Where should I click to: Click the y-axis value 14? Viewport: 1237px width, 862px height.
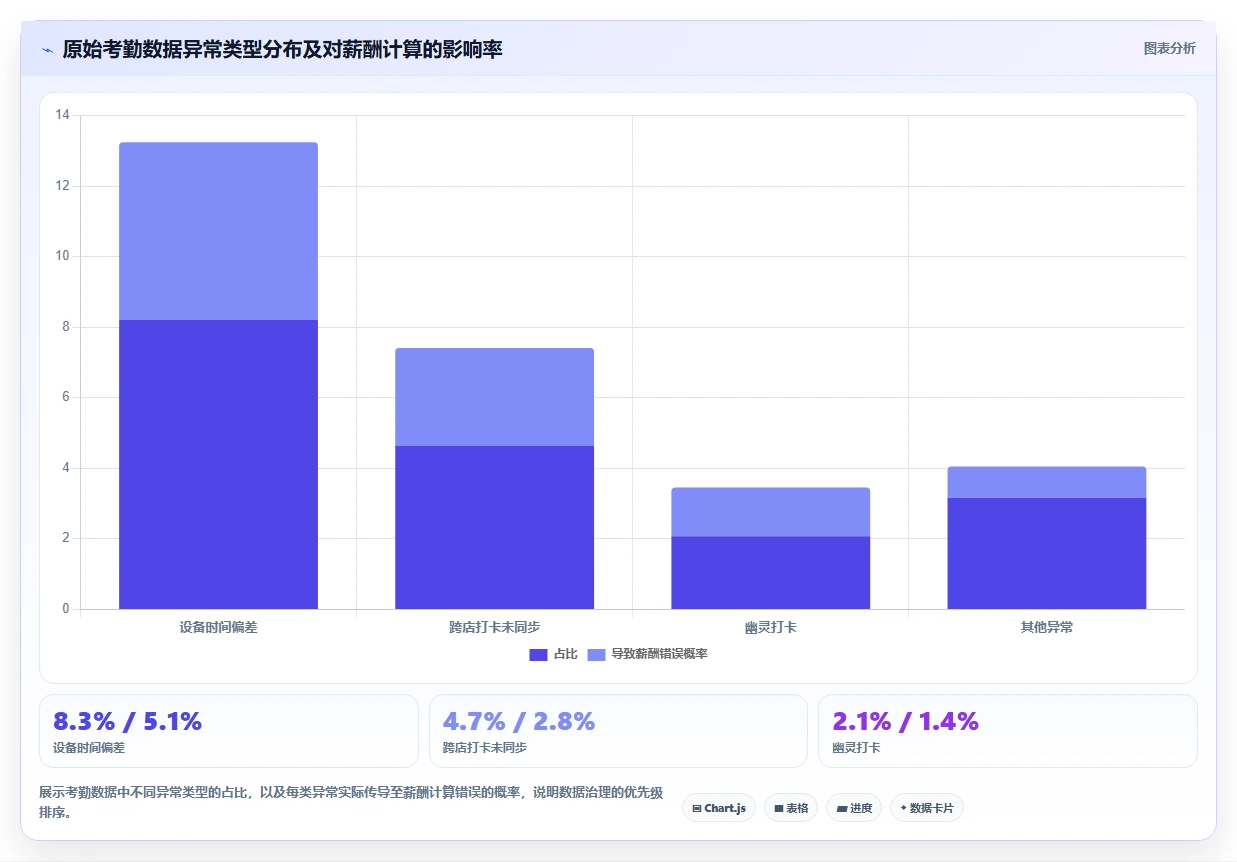(62, 115)
